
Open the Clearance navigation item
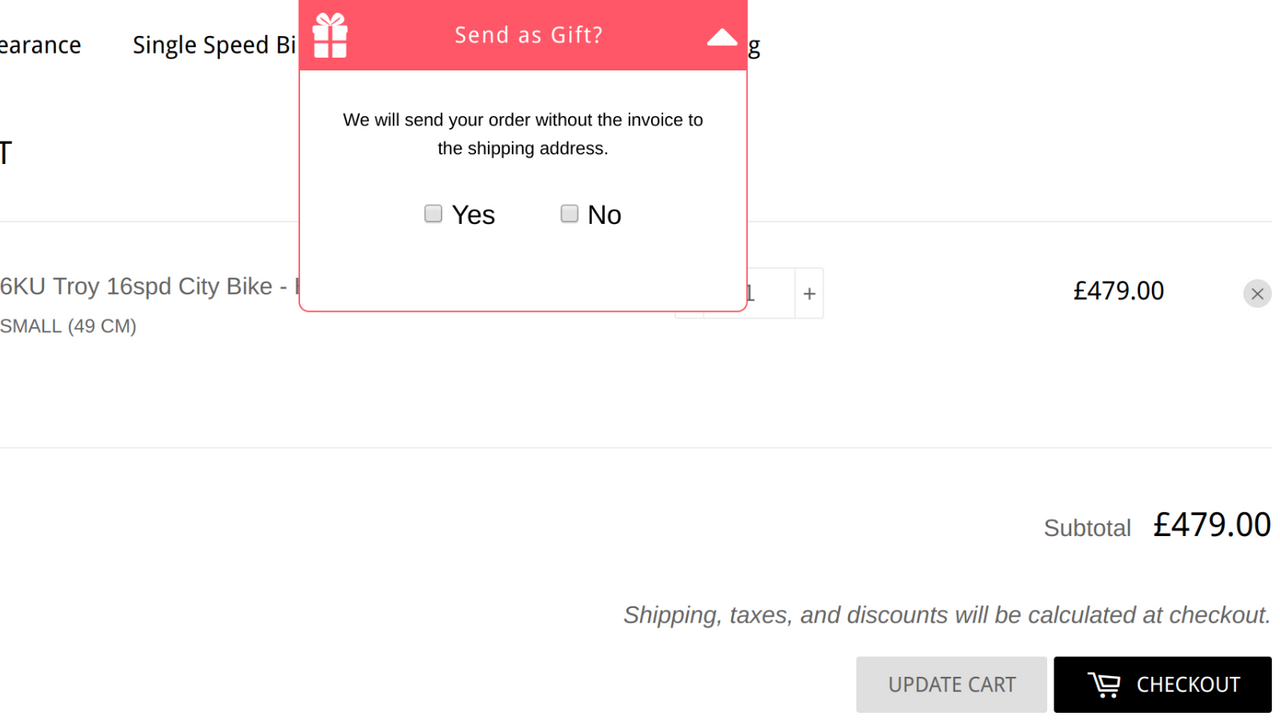click(x=40, y=44)
